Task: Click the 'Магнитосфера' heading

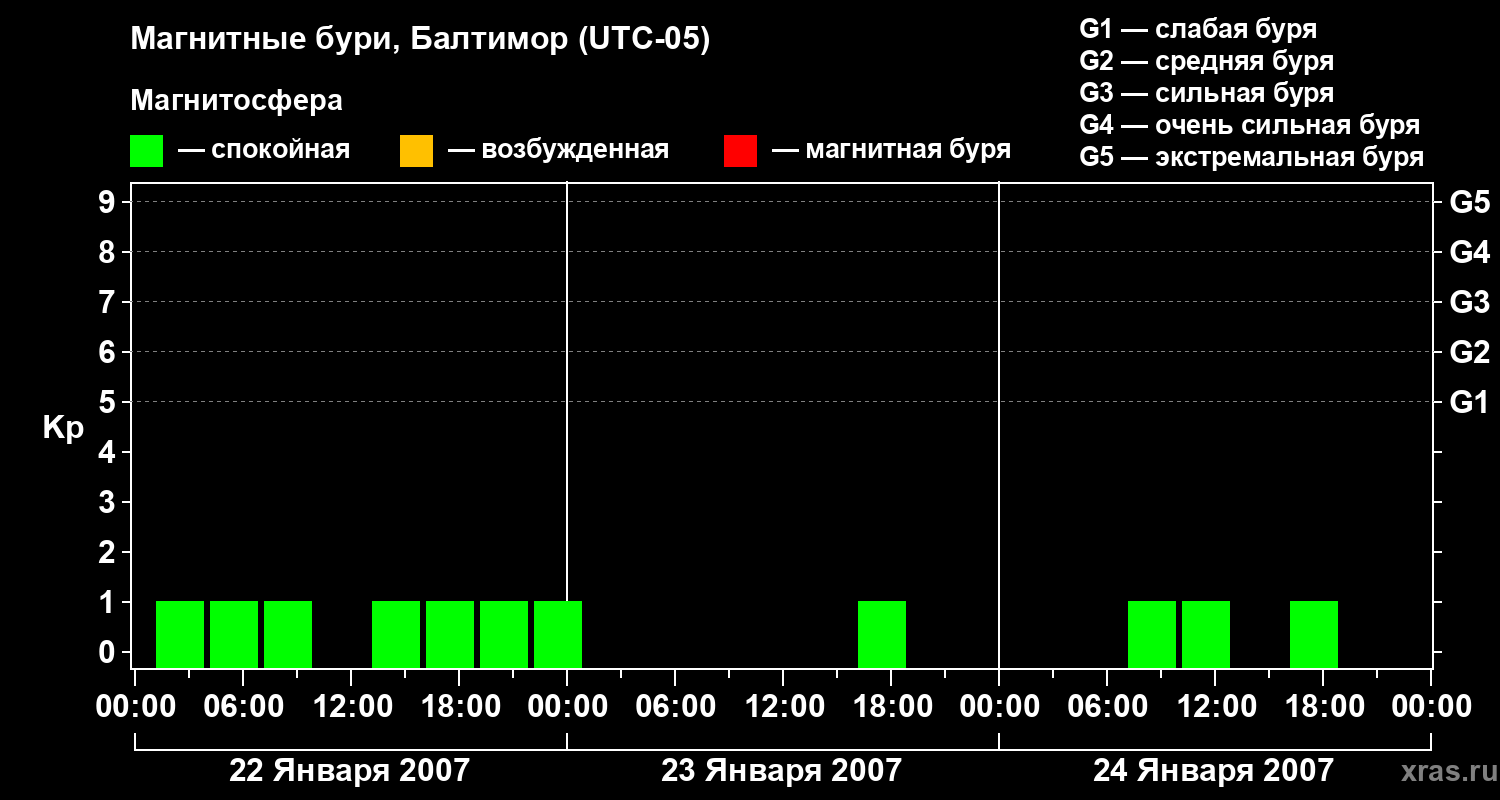Action: click(x=236, y=101)
